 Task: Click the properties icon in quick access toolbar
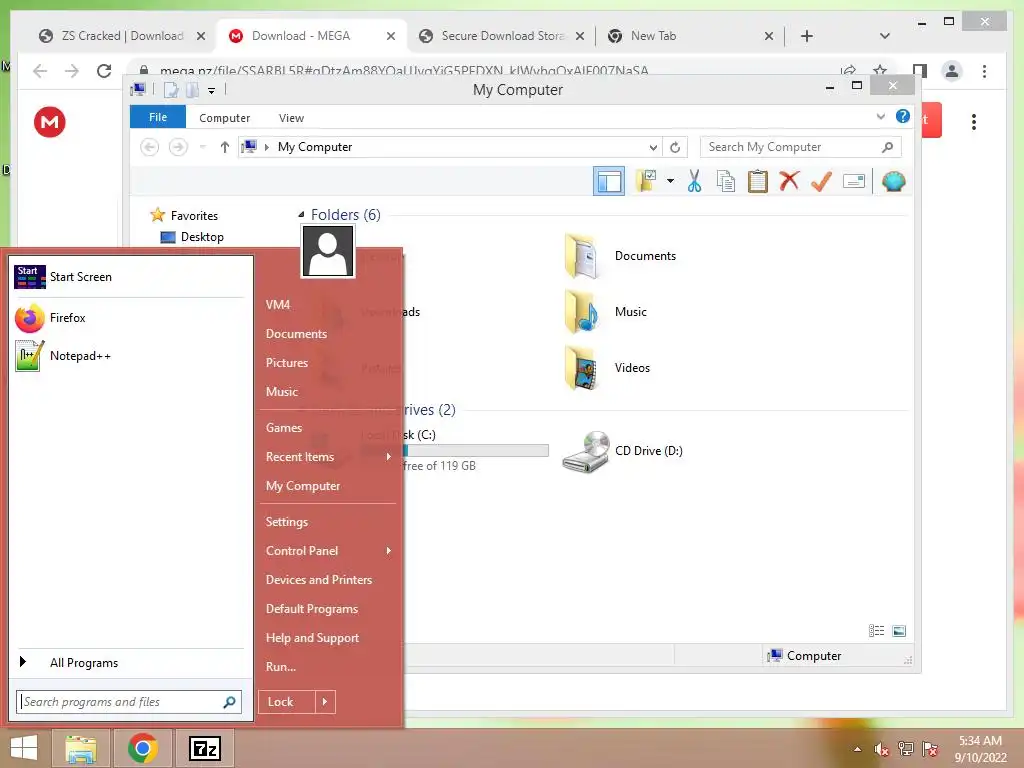171,90
